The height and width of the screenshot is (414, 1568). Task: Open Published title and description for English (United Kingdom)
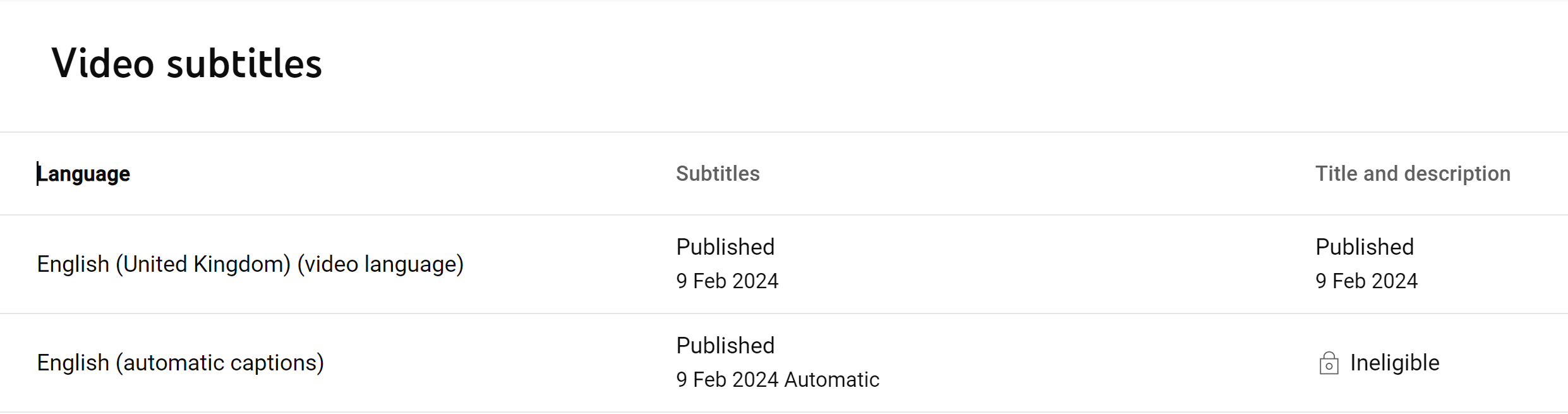[1365, 247]
